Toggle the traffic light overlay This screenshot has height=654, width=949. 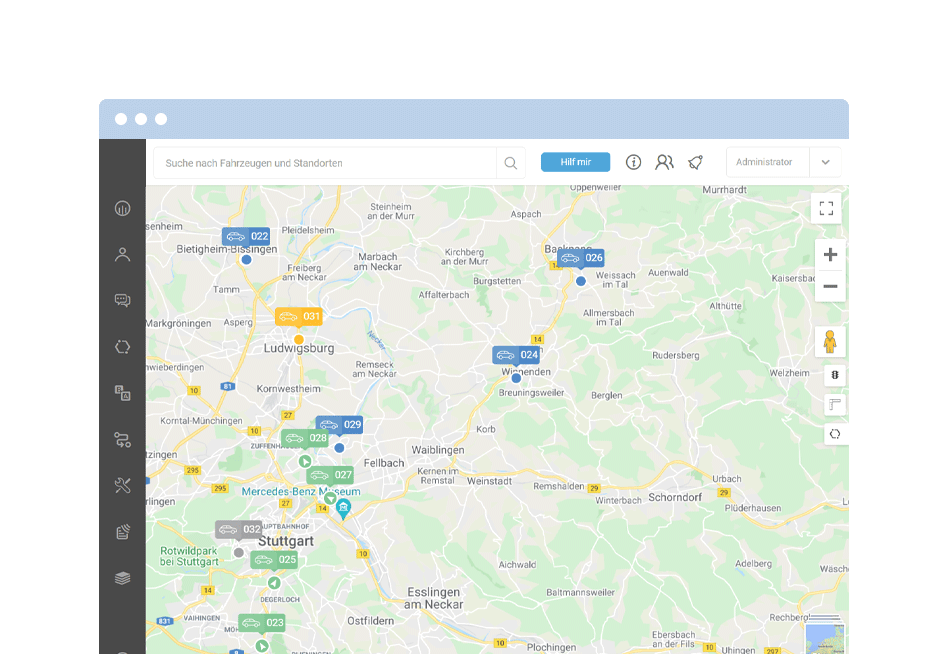tap(834, 374)
